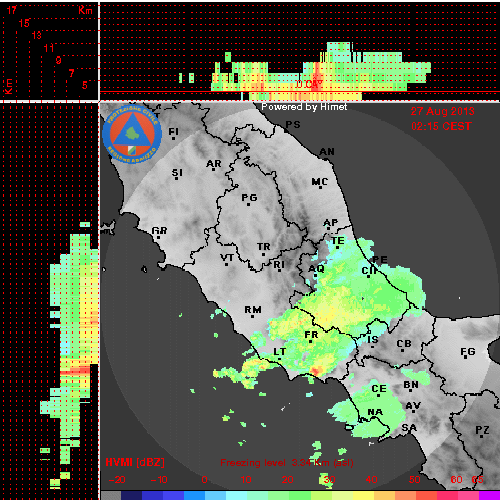Click the PG city label

(249, 198)
